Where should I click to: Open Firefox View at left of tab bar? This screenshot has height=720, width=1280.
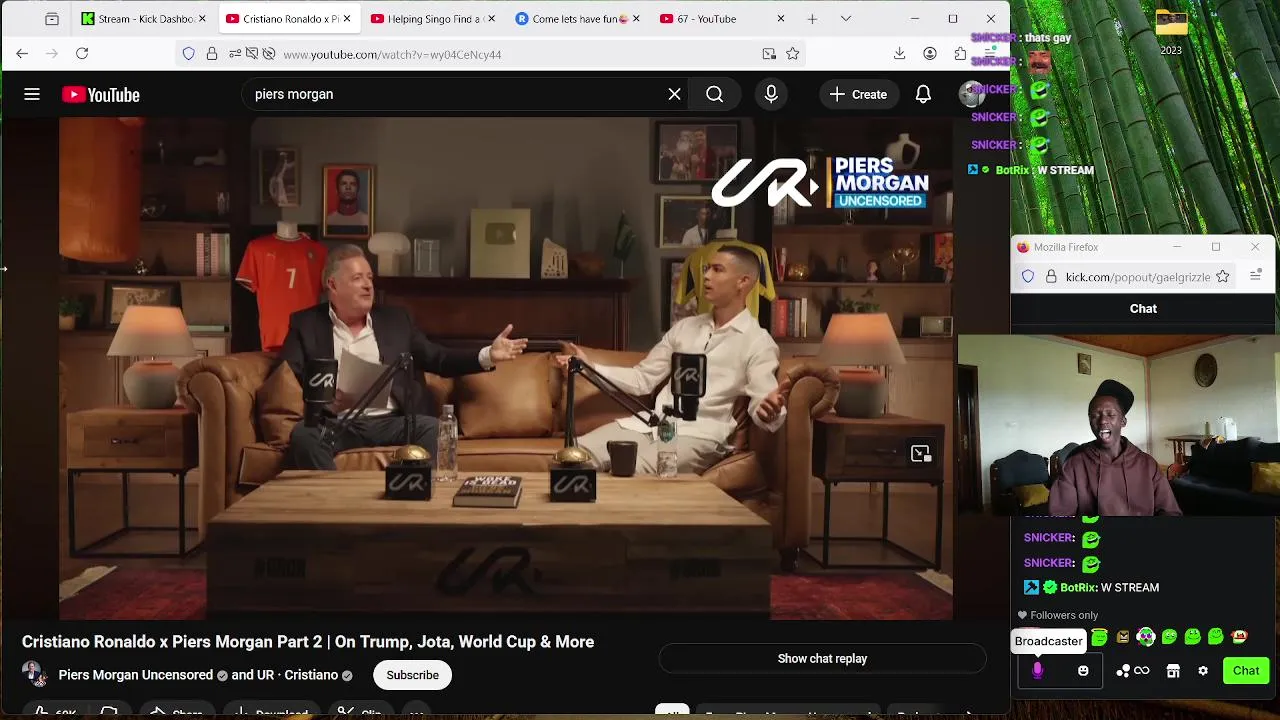(x=52, y=19)
